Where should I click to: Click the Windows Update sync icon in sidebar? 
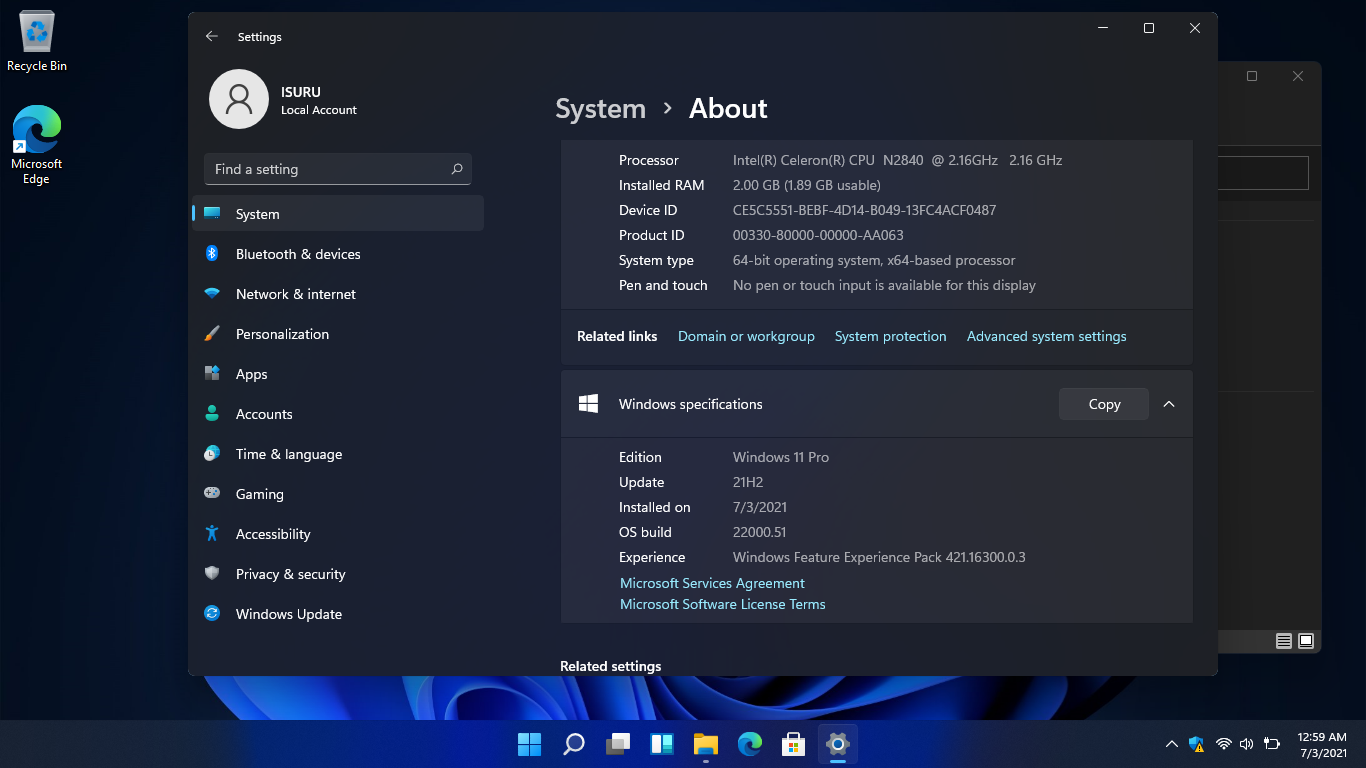pyautogui.click(x=212, y=614)
